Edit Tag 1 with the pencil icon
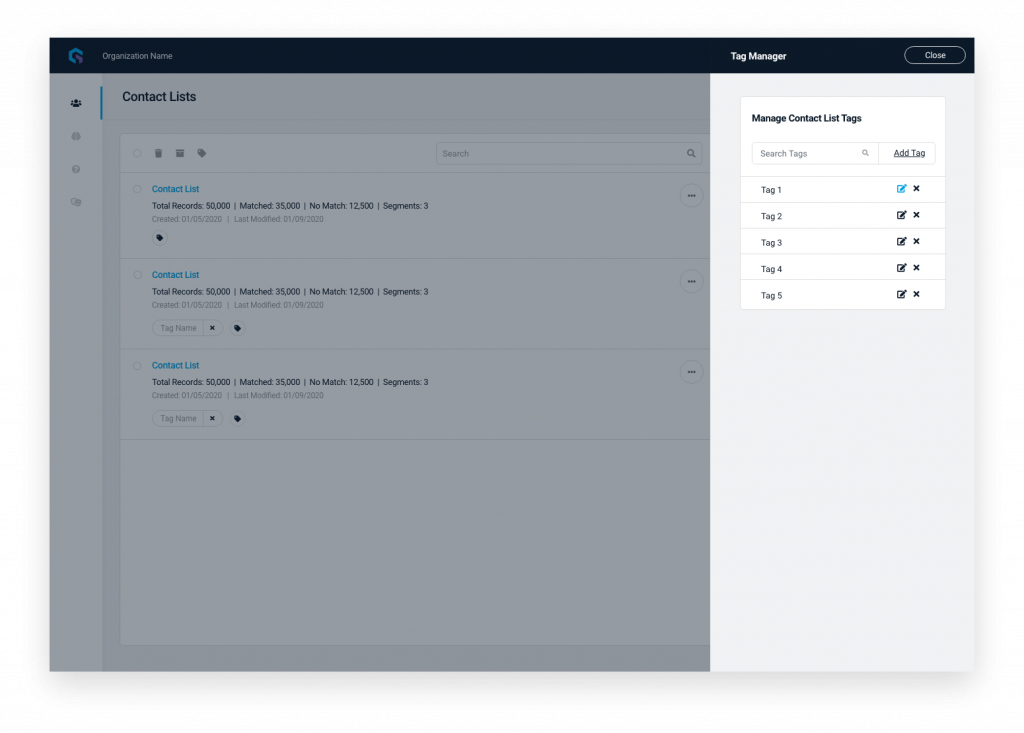1024x733 pixels. [x=901, y=189]
